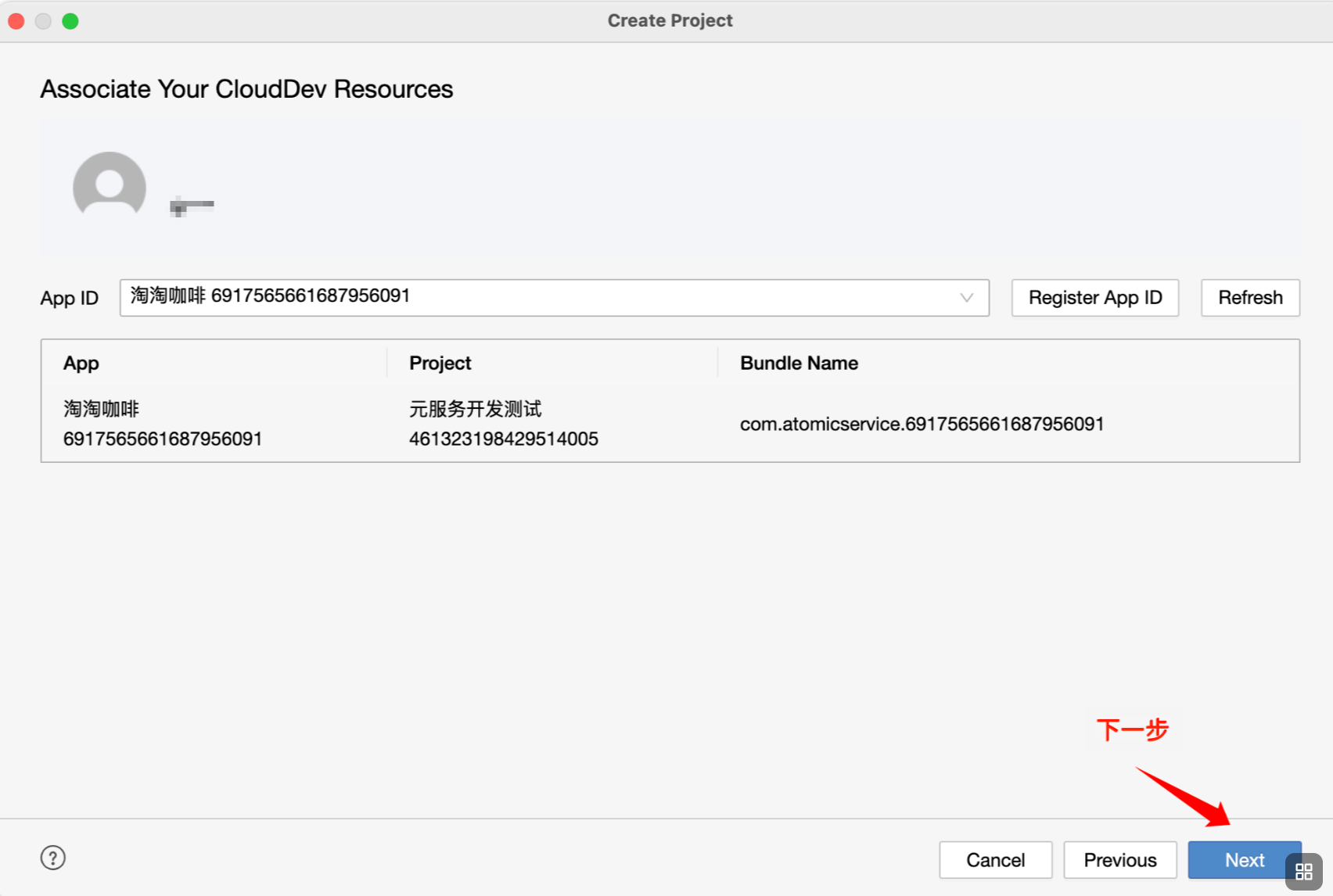1333x896 pixels.
Task: Select project ID 461323198429514005
Action: point(504,439)
